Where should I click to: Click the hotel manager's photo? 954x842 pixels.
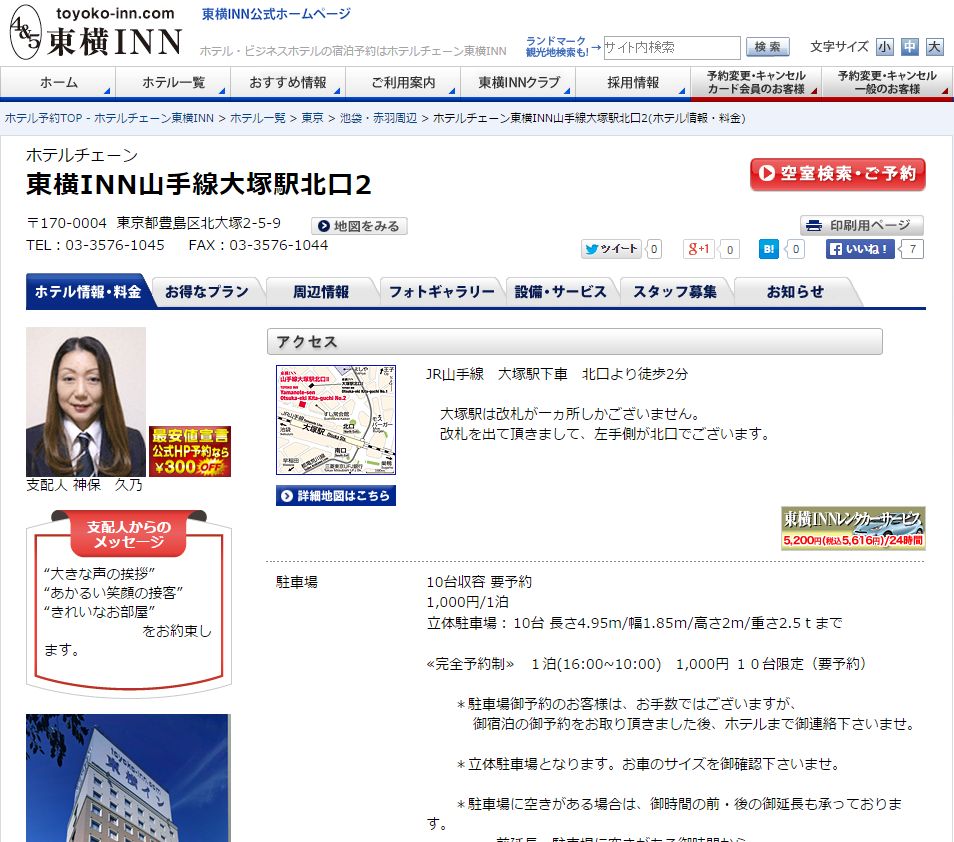point(86,402)
